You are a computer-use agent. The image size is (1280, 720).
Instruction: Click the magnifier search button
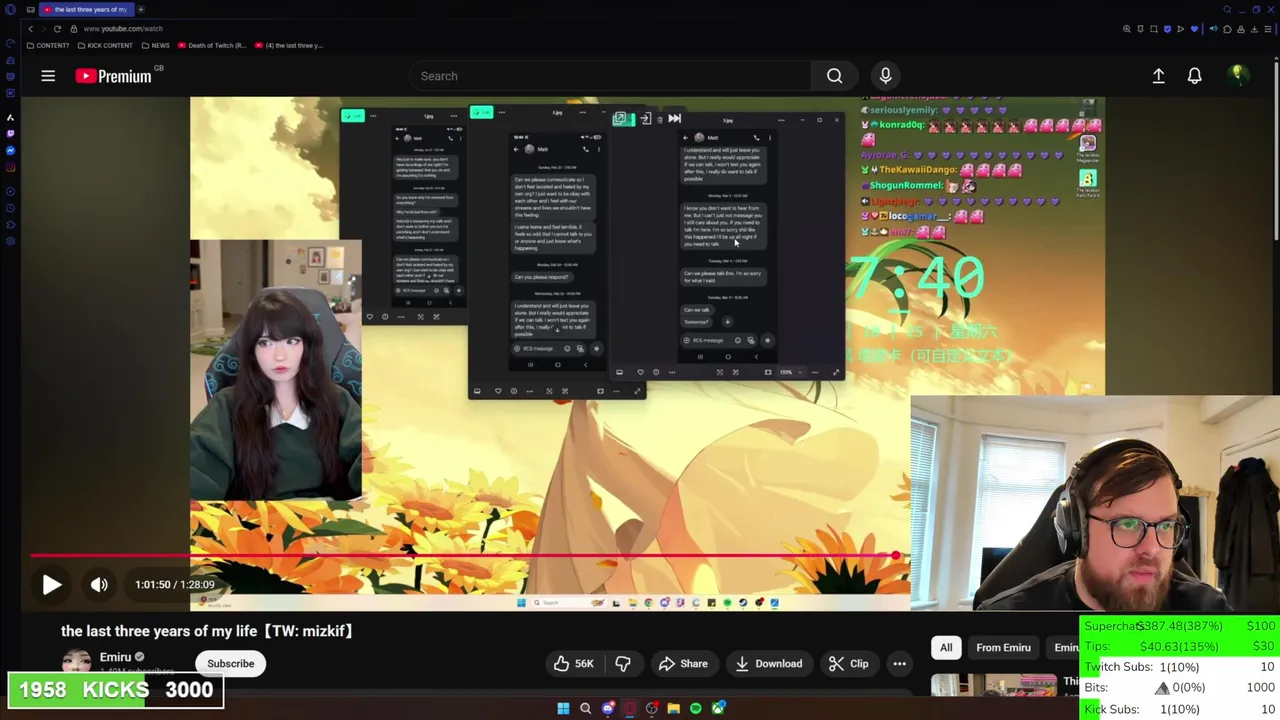834,76
